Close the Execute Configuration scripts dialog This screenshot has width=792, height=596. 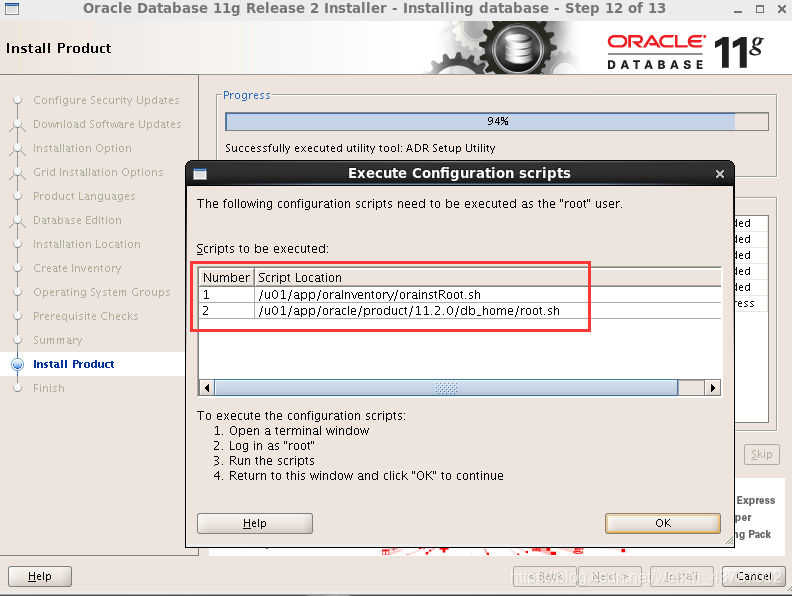(720, 174)
